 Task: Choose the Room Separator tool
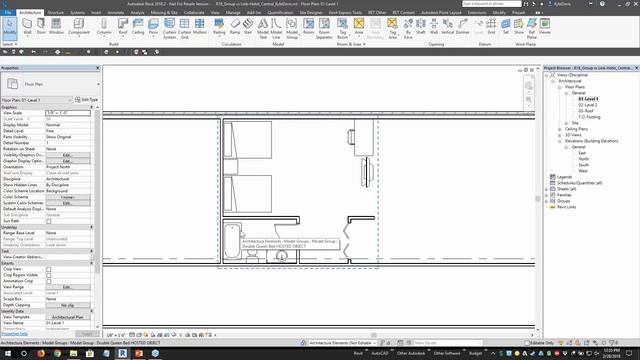[x=324, y=29]
